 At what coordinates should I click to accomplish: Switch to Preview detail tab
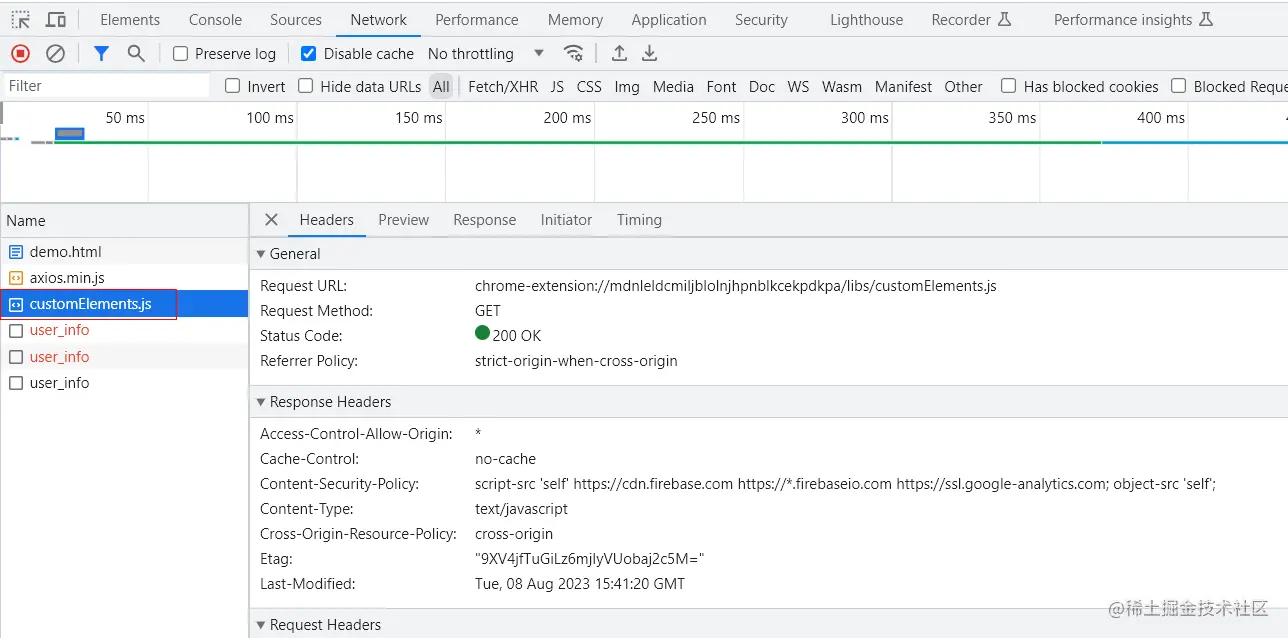pos(404,220)
